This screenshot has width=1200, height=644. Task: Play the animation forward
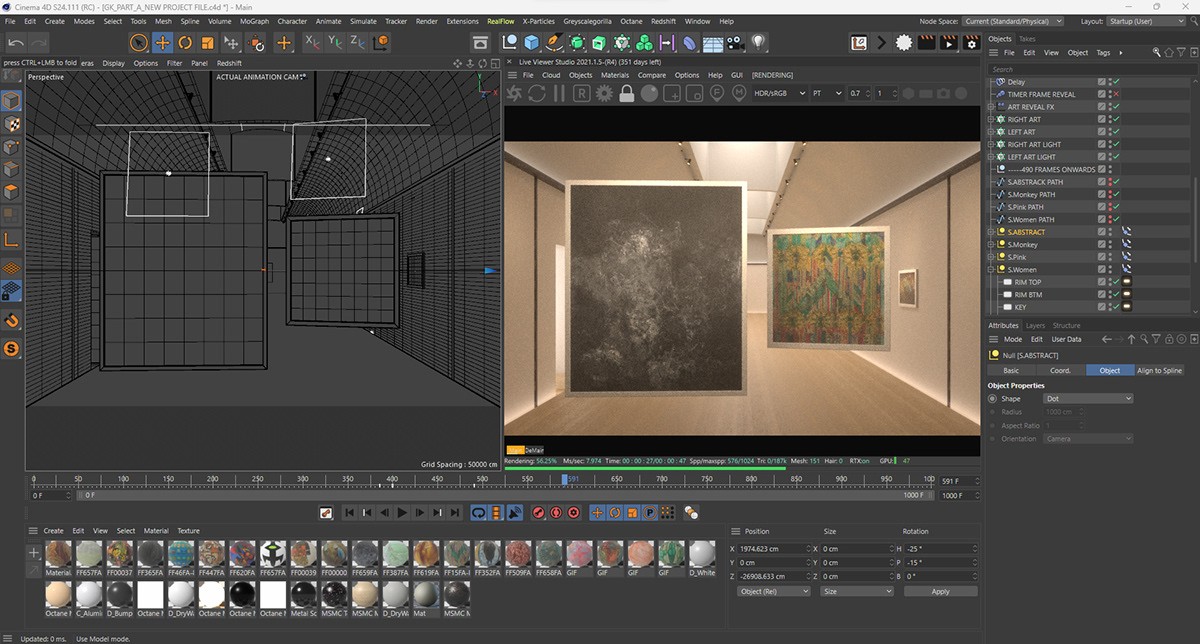pyautogui.click(x=402, y=513)
